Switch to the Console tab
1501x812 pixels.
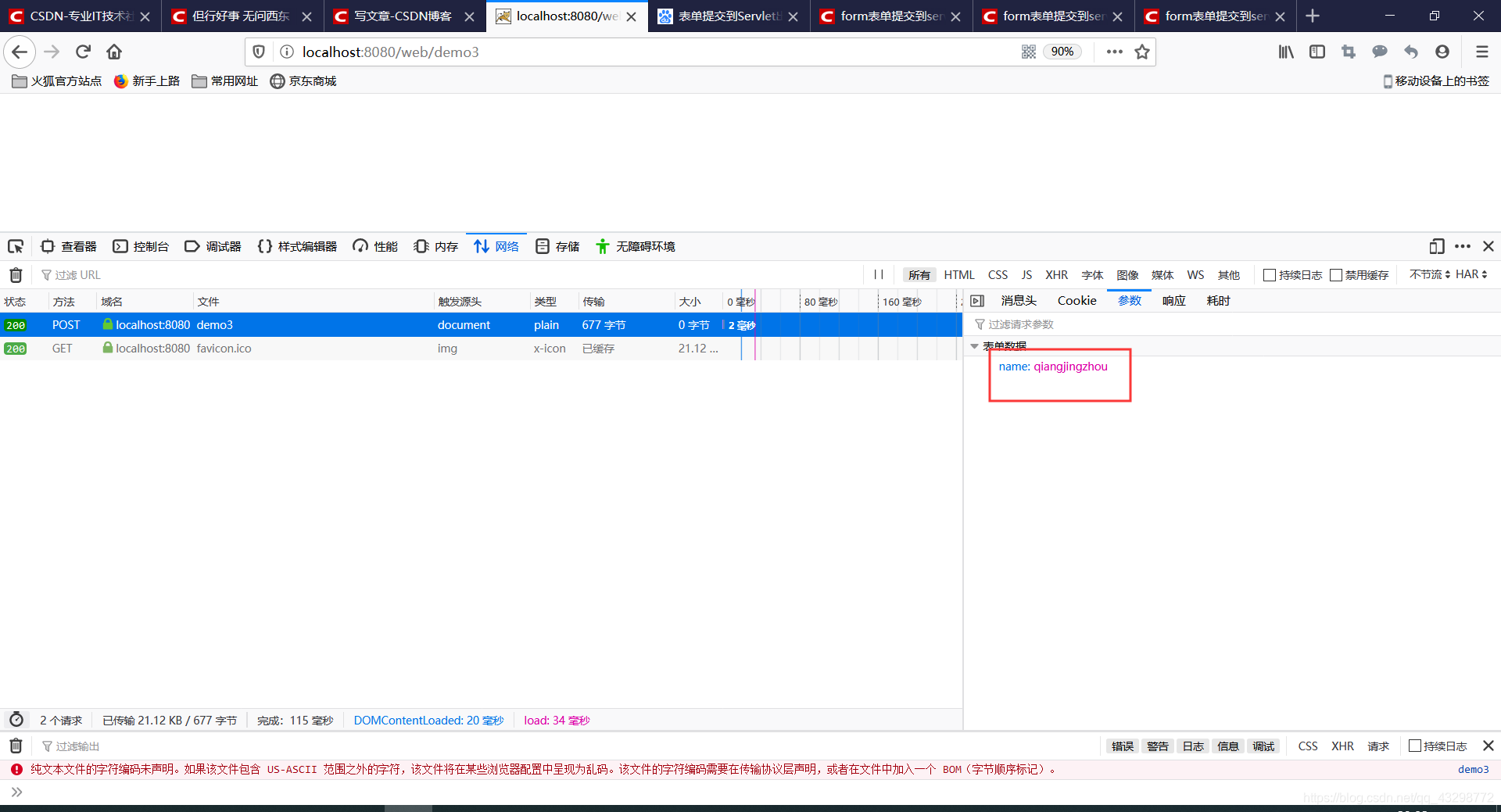(x=141, y=246)
